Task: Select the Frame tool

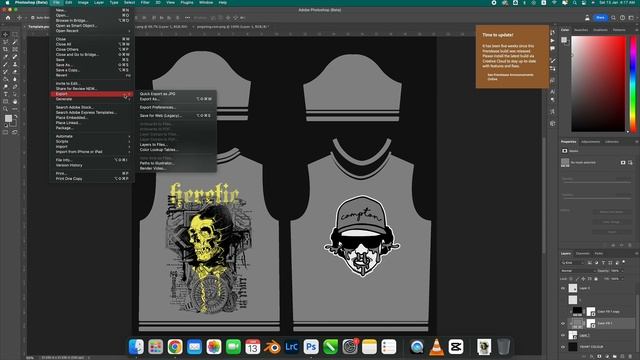Action: pyautogui.click(x=15, y=49)
